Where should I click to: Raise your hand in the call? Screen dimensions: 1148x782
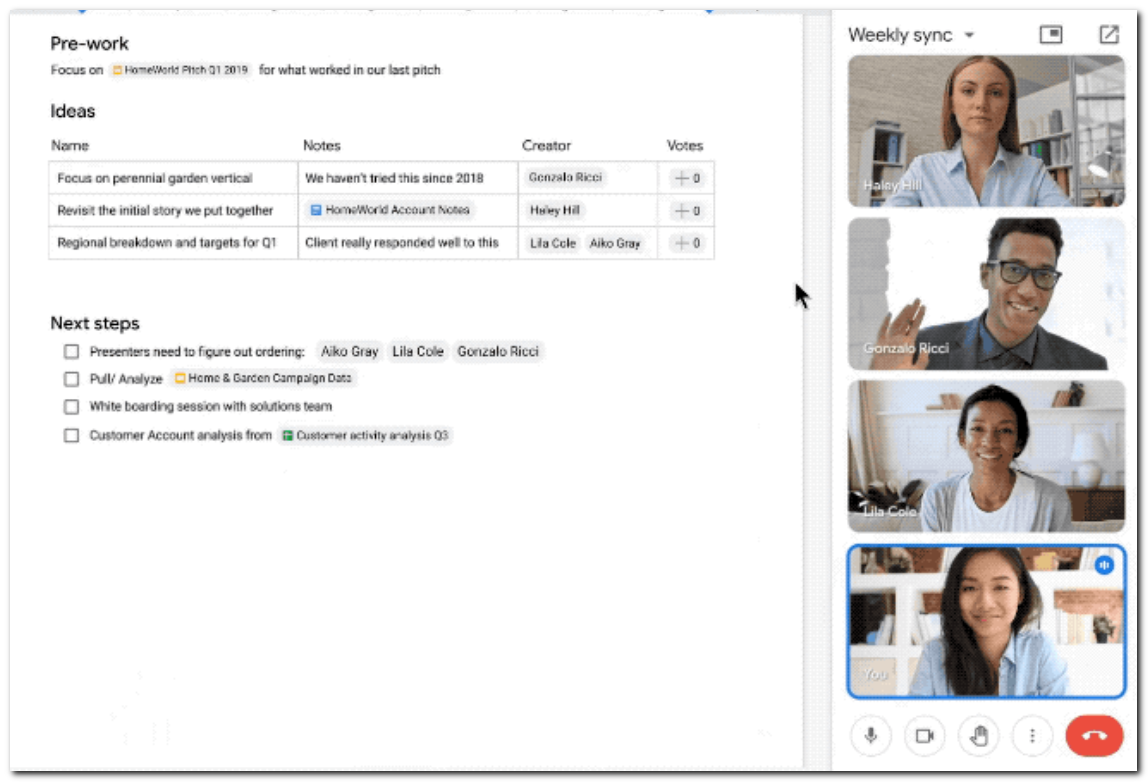tap(977, 734)
